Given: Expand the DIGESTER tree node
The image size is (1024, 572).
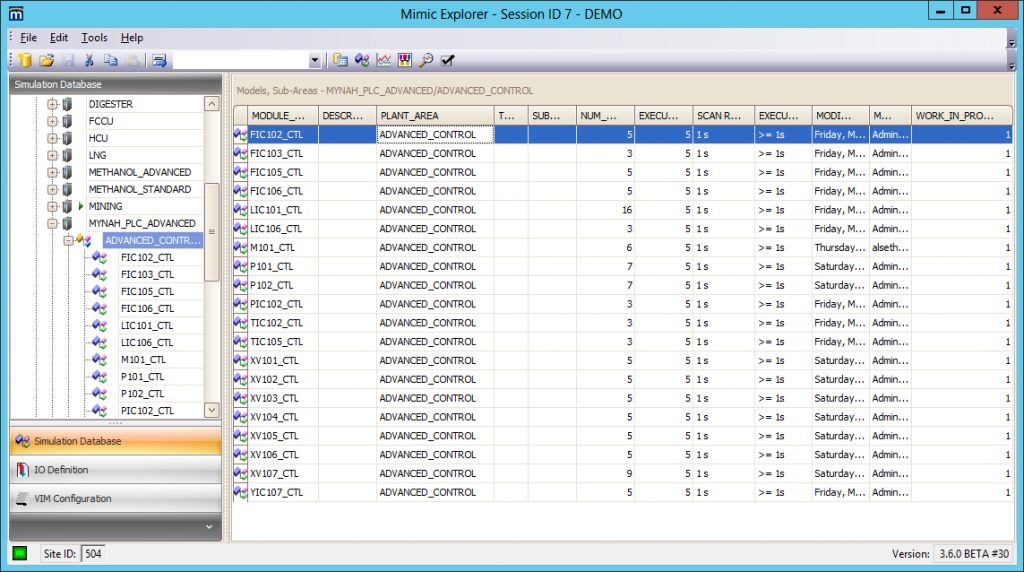Looking at the screenshot, I should pyautogui.click(x=52, y=104).
